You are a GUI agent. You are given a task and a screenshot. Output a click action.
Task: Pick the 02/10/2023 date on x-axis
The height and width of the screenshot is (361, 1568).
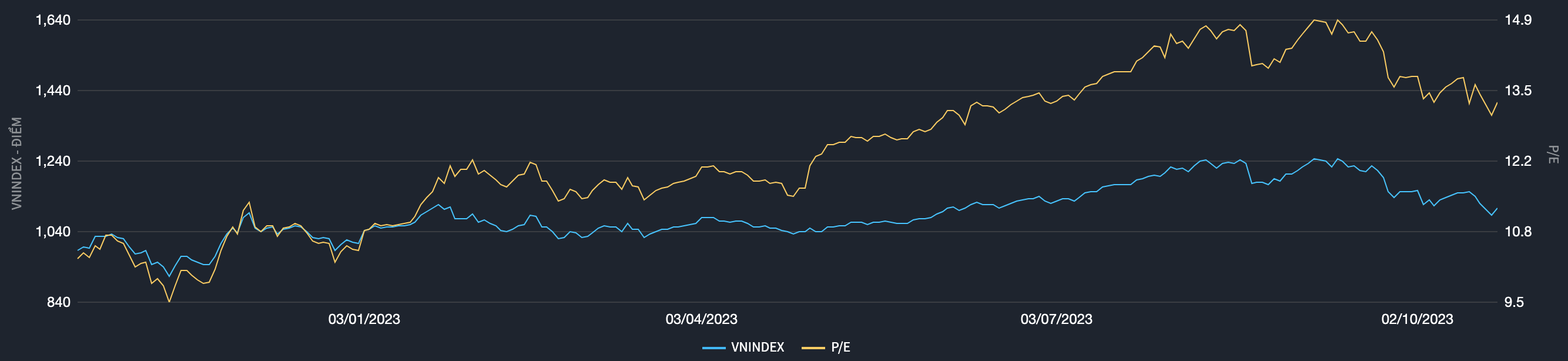coord(1417,319)
